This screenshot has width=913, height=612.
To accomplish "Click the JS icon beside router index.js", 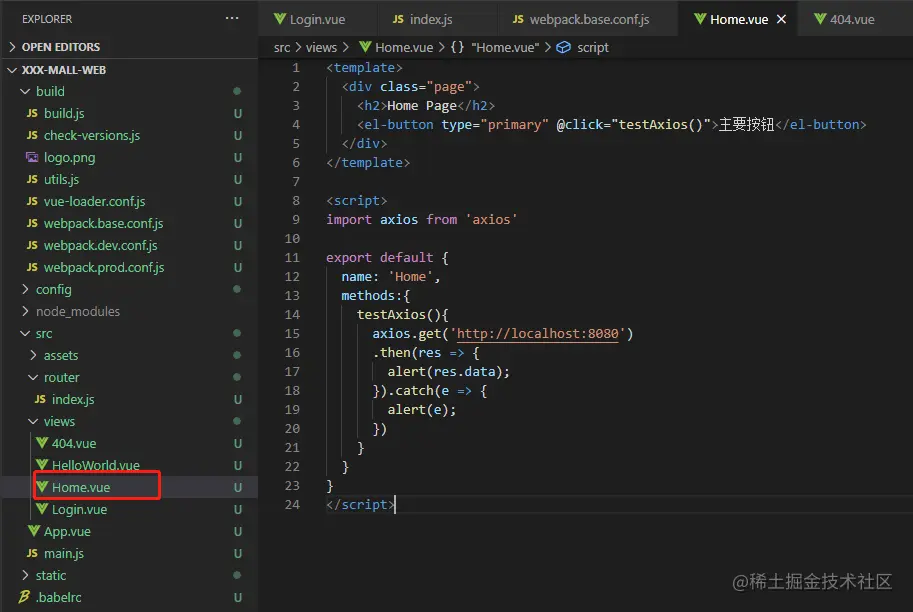I will (x=40, y=399).
